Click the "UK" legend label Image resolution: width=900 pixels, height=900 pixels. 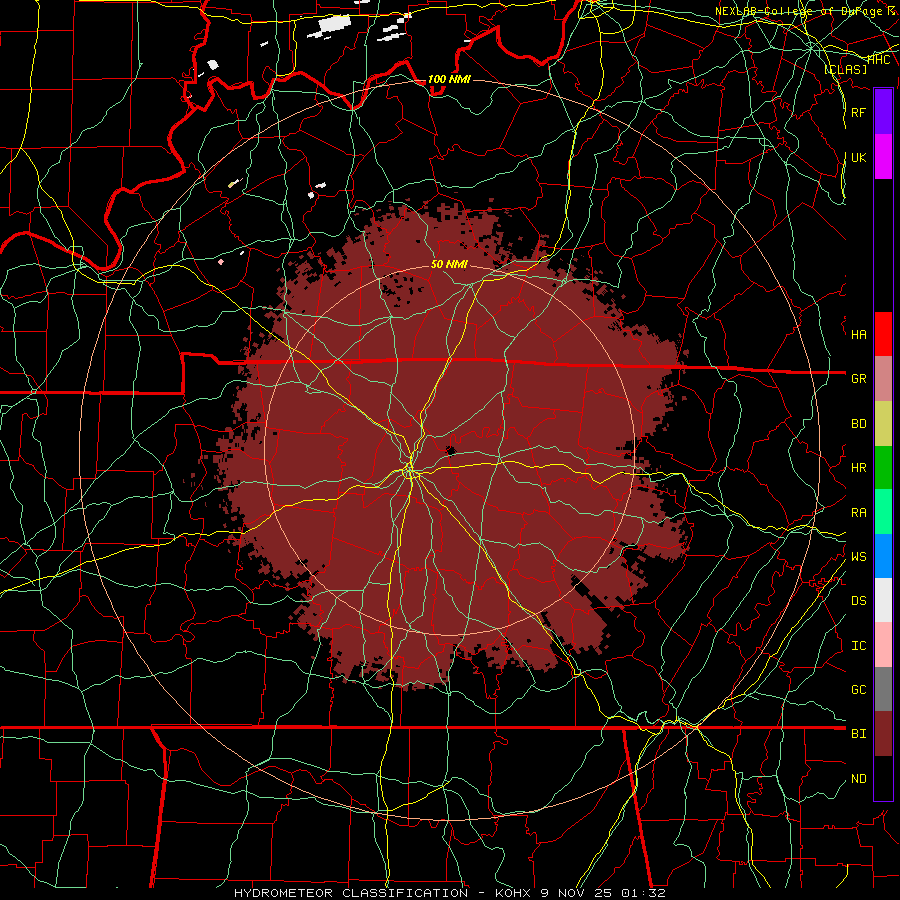(858, 158)
